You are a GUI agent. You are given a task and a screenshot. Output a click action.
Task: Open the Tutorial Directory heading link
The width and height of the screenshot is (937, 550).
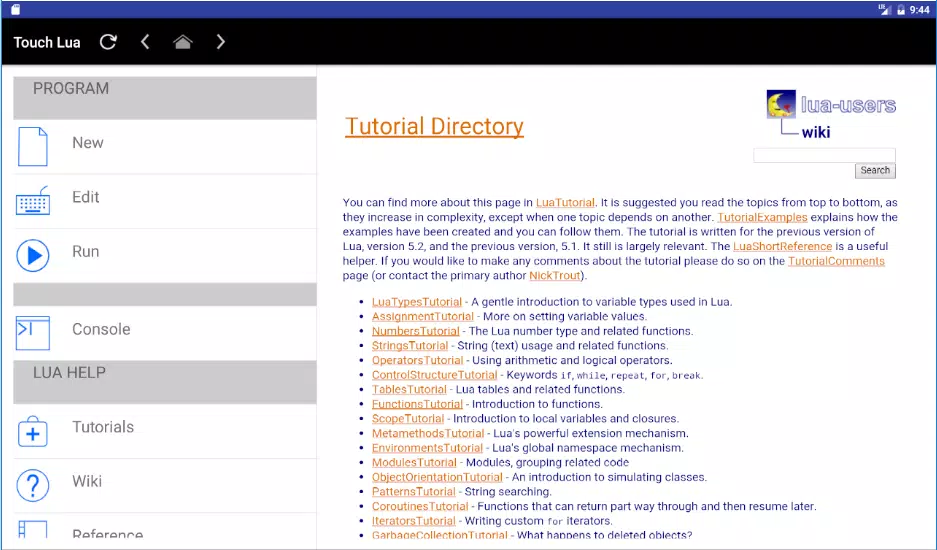click(434, 126)
